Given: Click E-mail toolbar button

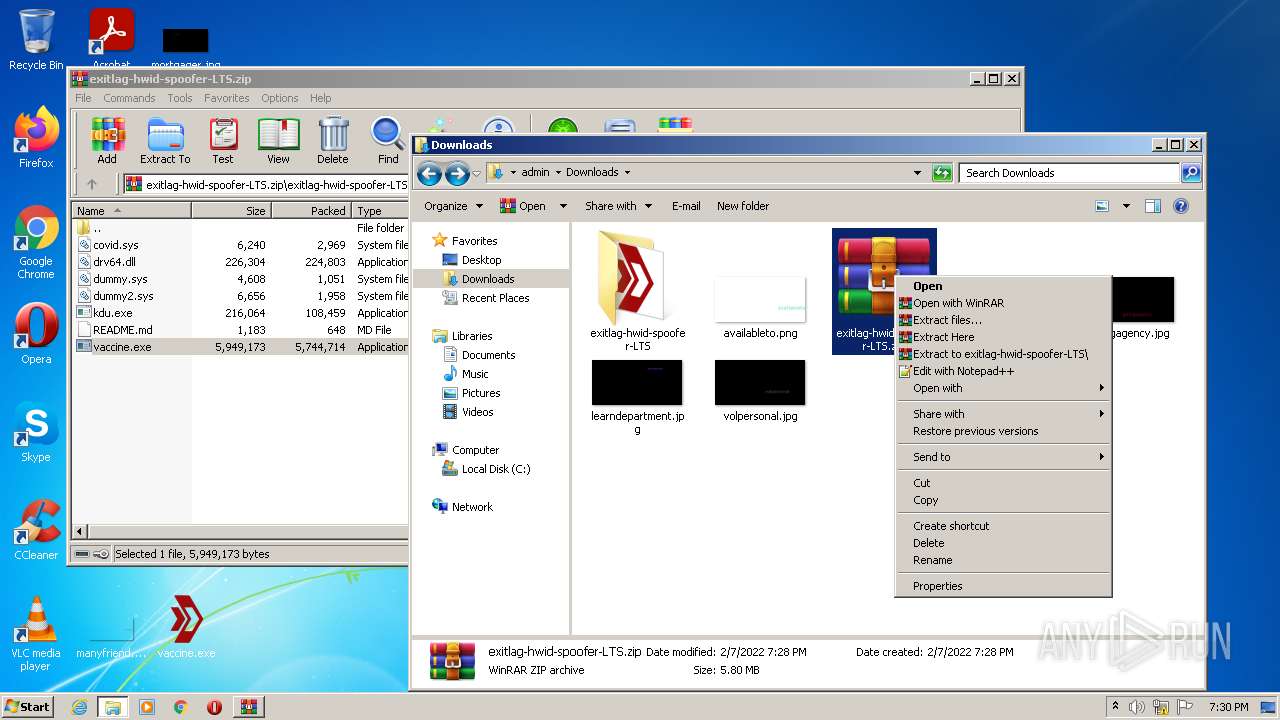Looking at the screenshot, I should tap(686, 206).
